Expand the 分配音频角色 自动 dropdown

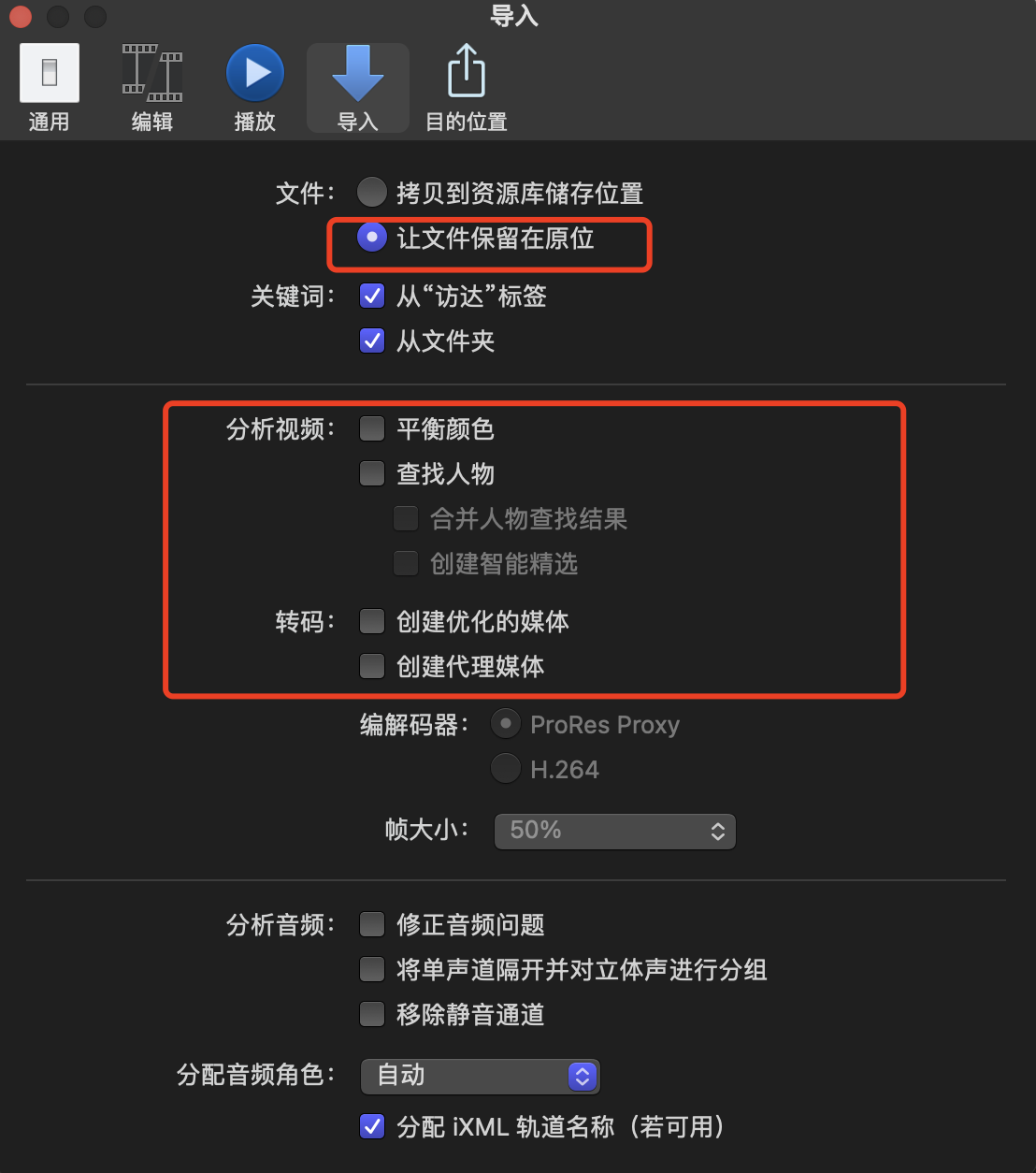pos(480,1076)
